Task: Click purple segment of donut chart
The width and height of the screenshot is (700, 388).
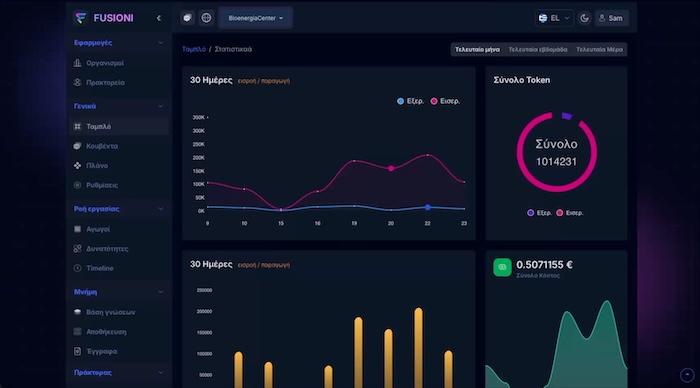Action: pyautogui.click(x=567, y=116)
